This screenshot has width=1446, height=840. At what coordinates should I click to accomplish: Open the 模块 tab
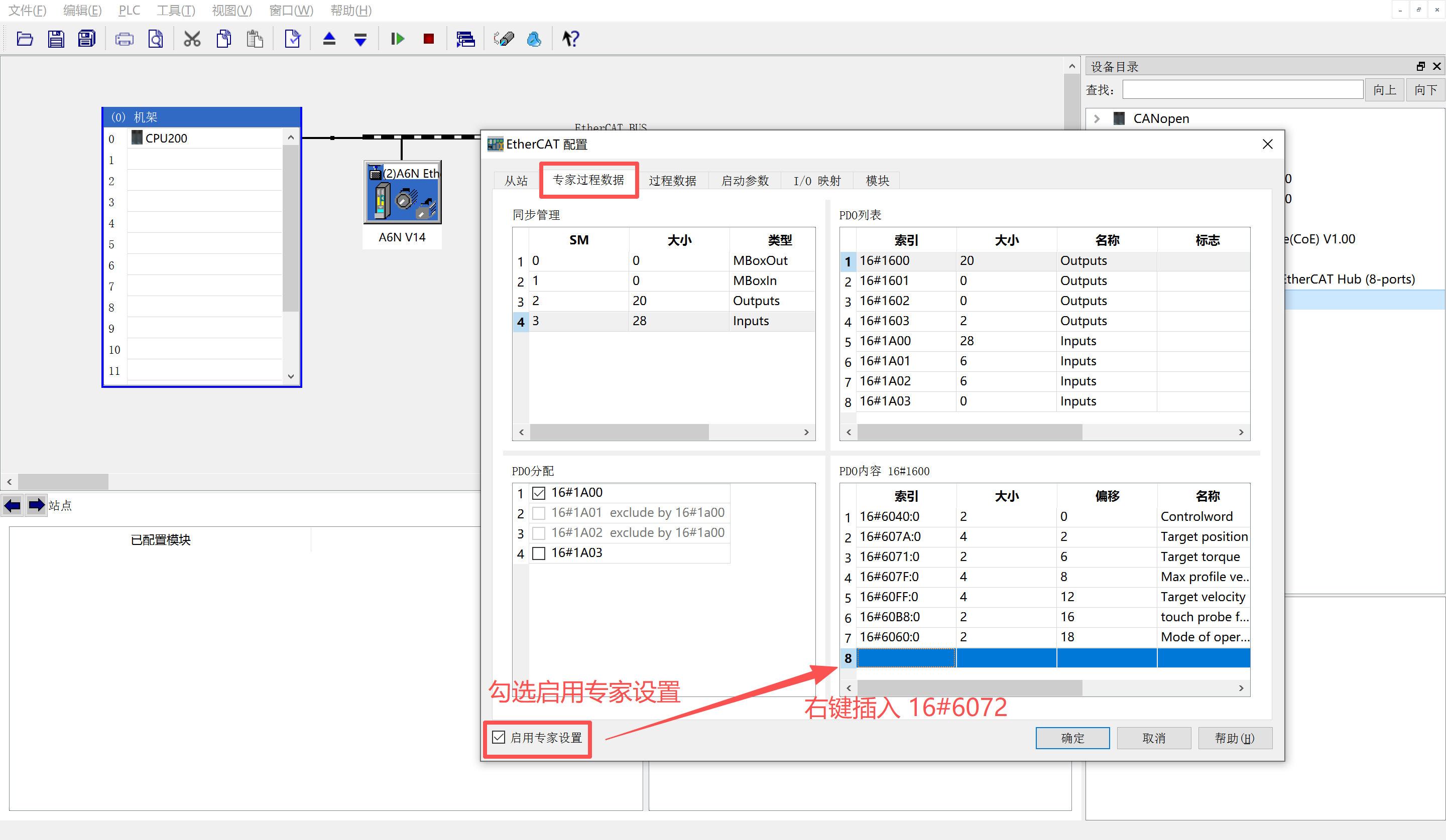pos(877,181)
